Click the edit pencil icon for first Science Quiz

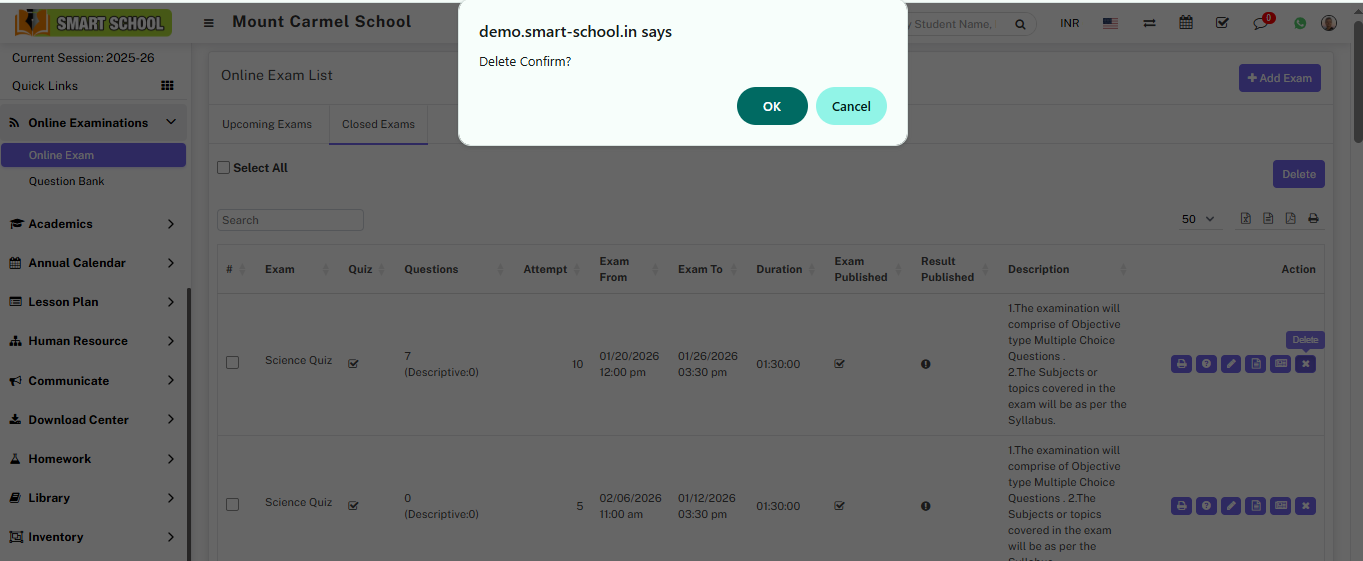(1231, 364)
